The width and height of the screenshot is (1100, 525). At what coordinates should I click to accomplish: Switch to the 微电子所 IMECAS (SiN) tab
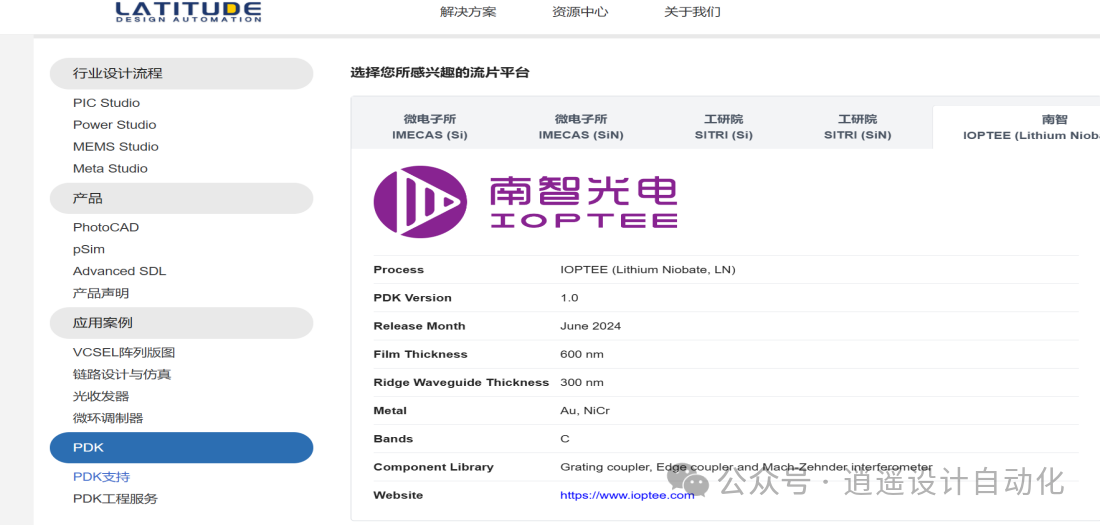click(x=581, y=127)
